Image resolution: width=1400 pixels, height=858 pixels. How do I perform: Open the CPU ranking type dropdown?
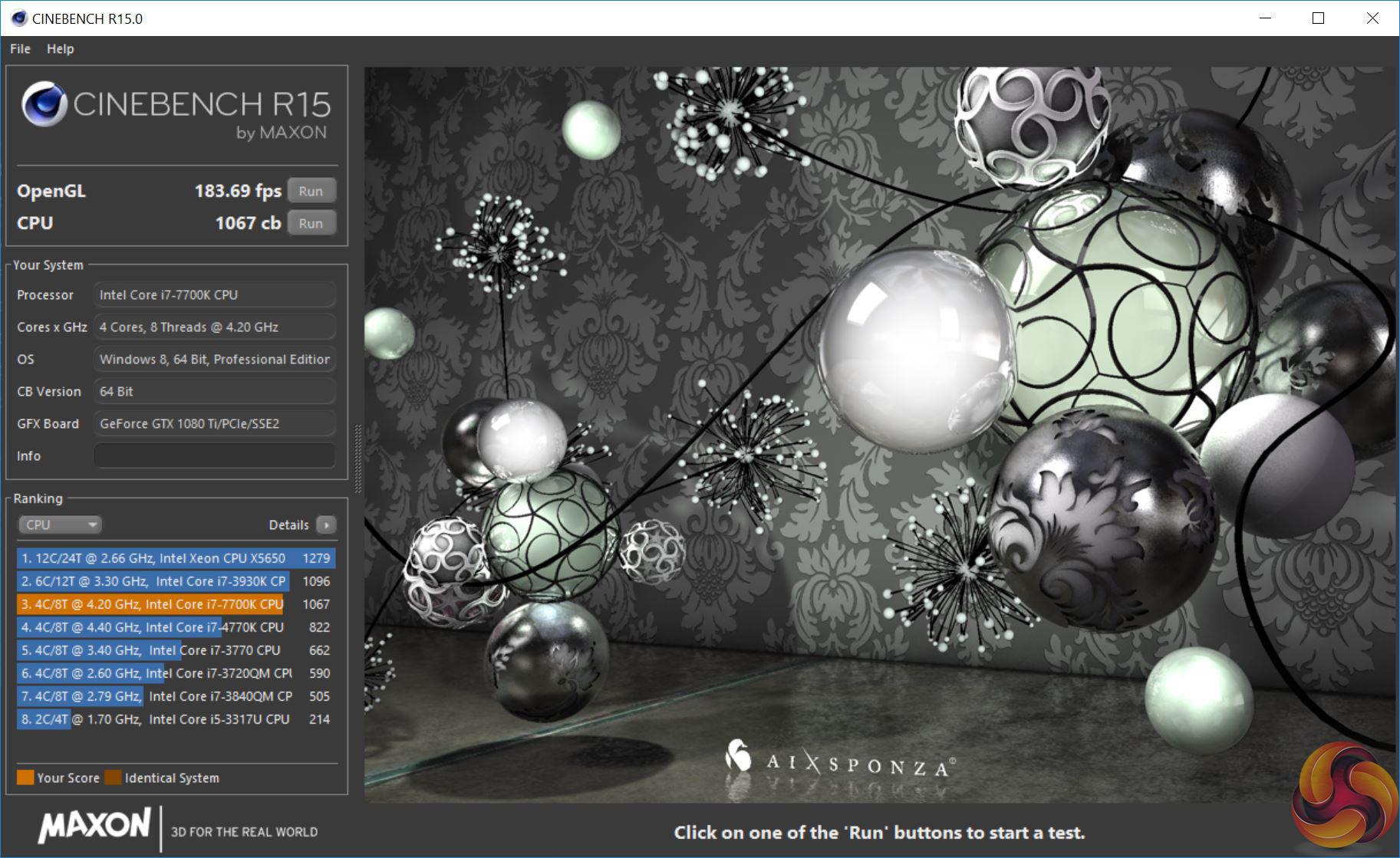click(x=60, y=525)
